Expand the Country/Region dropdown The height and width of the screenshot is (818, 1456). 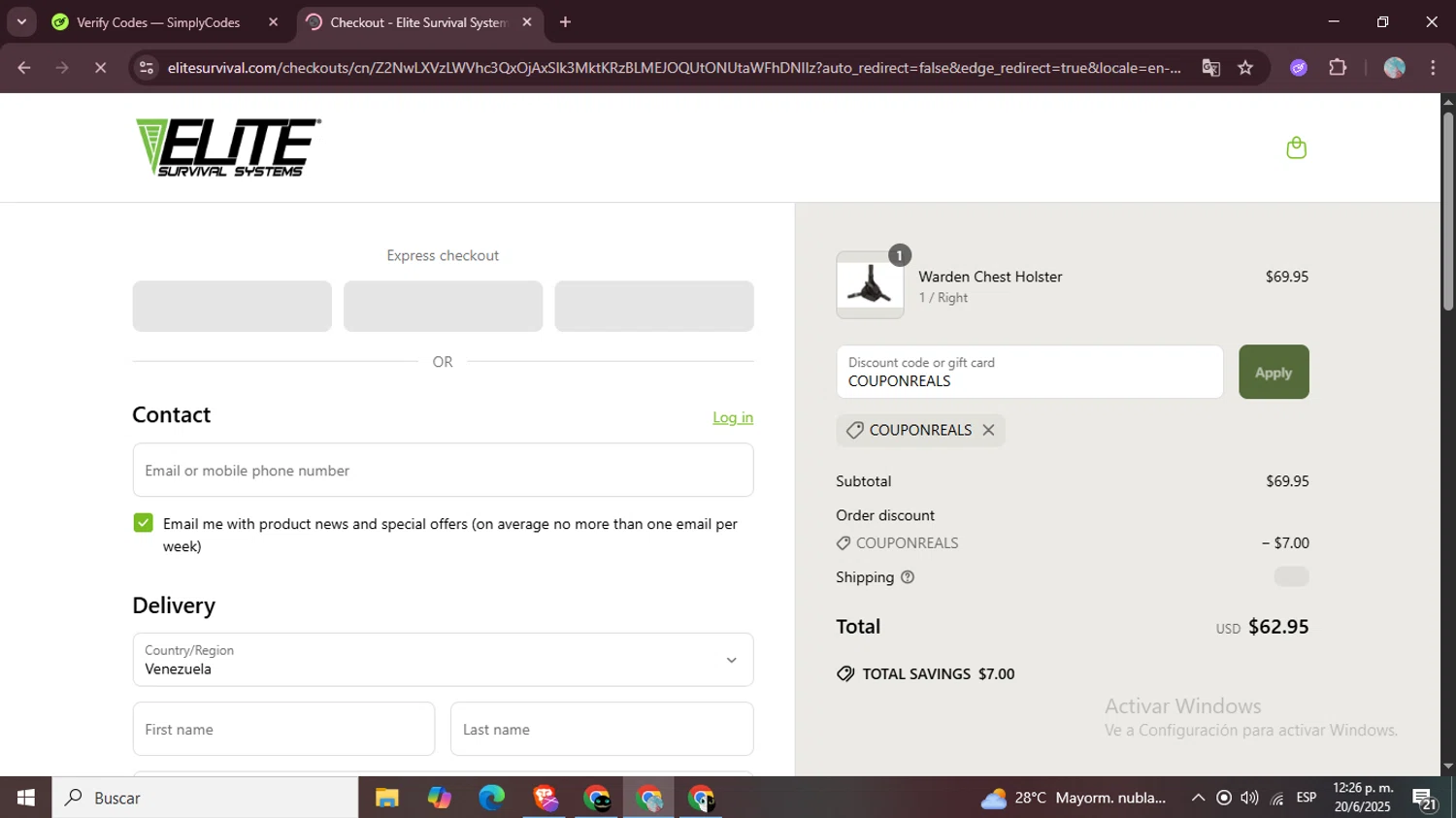pos(443,660)
